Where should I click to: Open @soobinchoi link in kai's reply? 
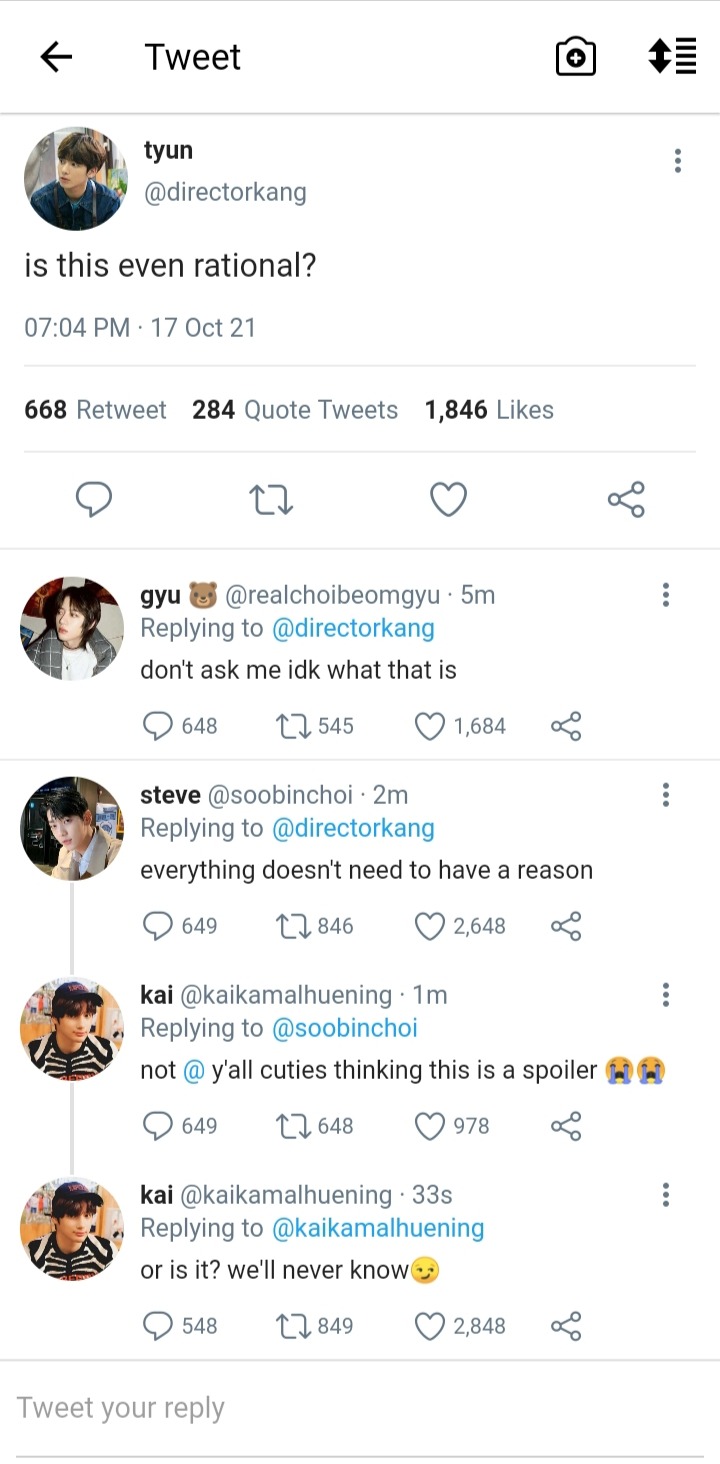[344, 1029]
